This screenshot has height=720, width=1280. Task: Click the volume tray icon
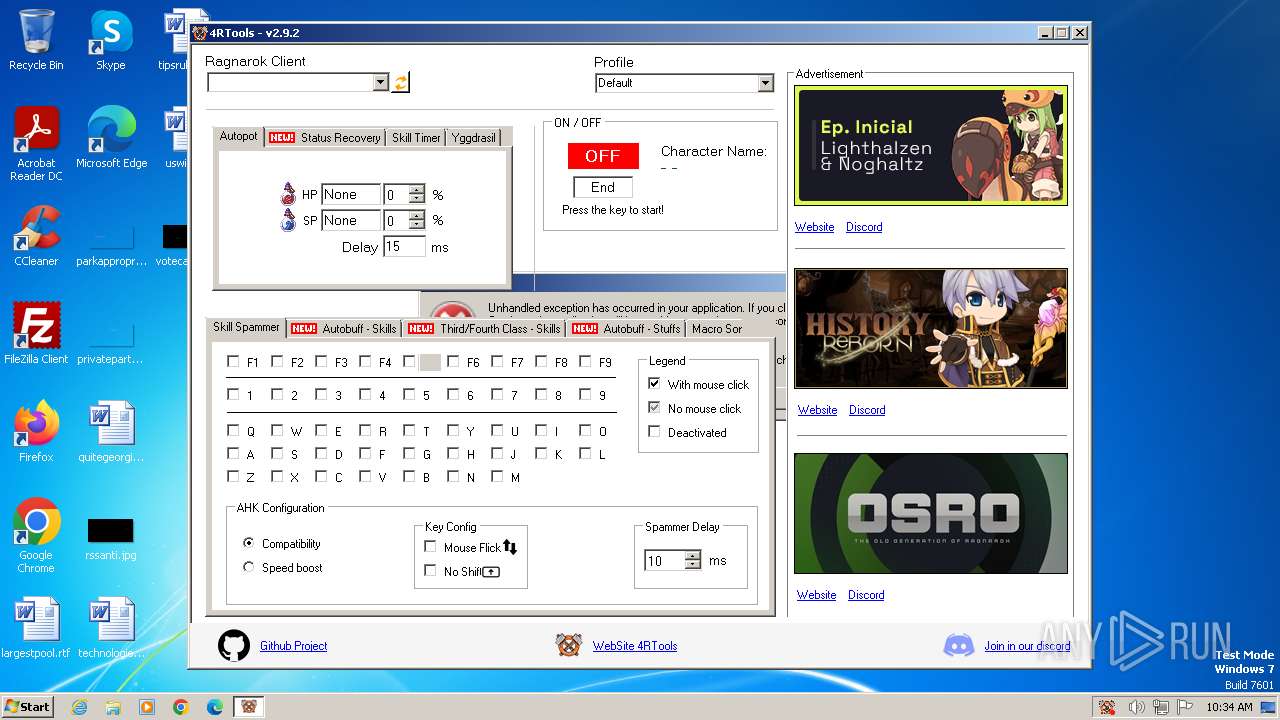(1138, 707)
